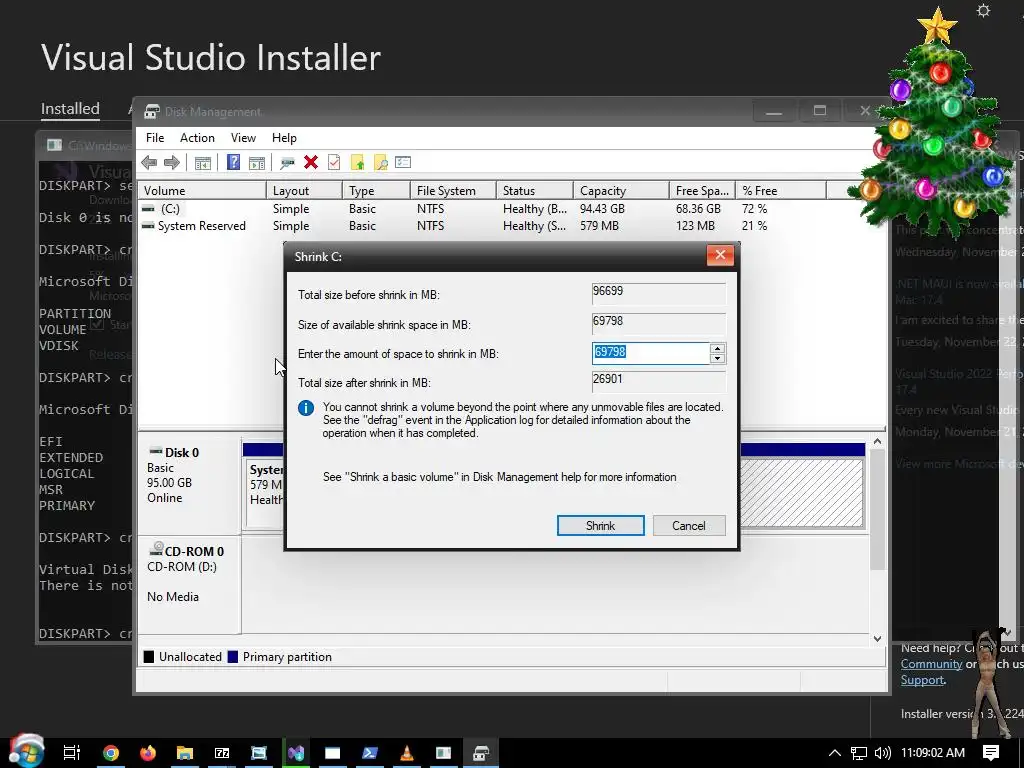This screenshot has width=1024, height=768.
Task: Open VLC media player from the taskbar
Action: [406, 753]
